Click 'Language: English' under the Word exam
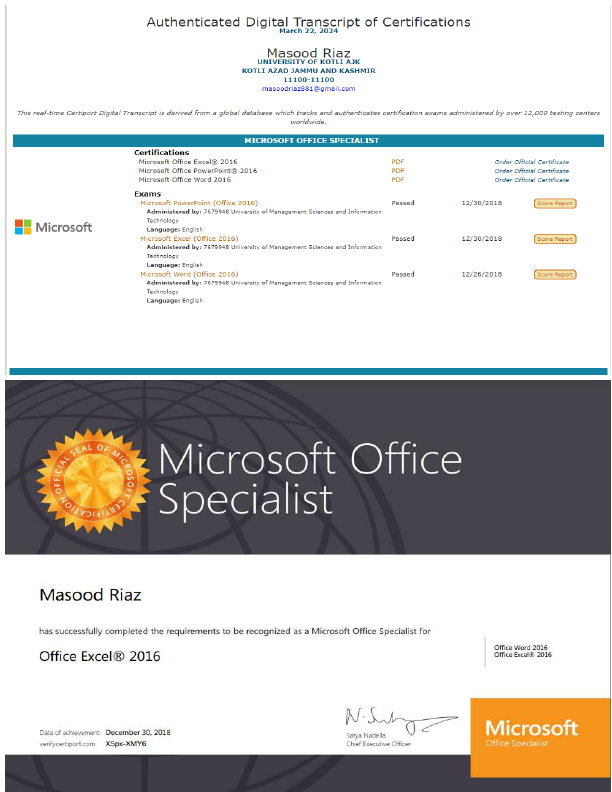 (174, 301)
